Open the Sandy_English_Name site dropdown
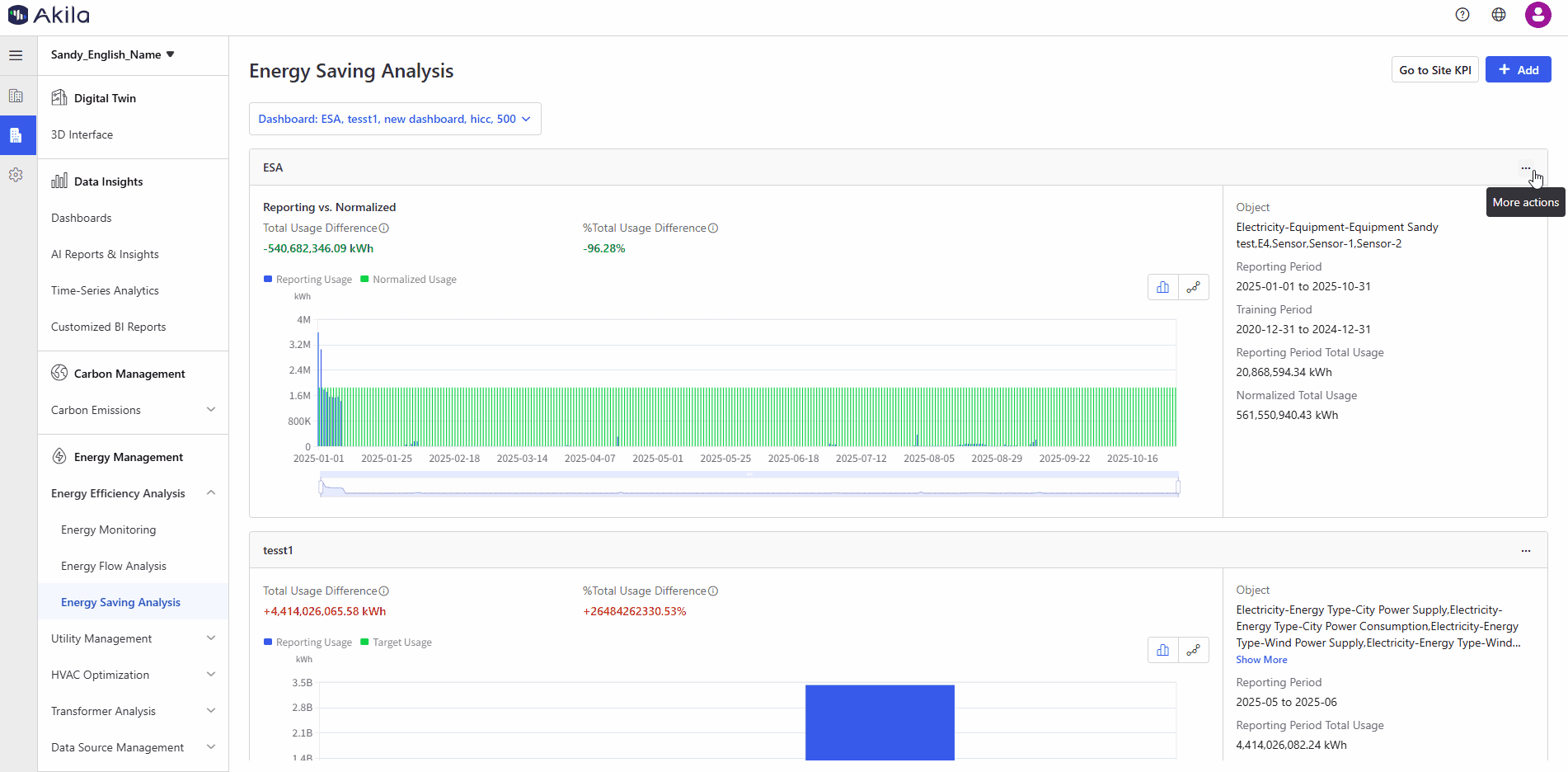The height and width of the screenshot is (772, 1568). pyautogui.click(x=112, y=54)
